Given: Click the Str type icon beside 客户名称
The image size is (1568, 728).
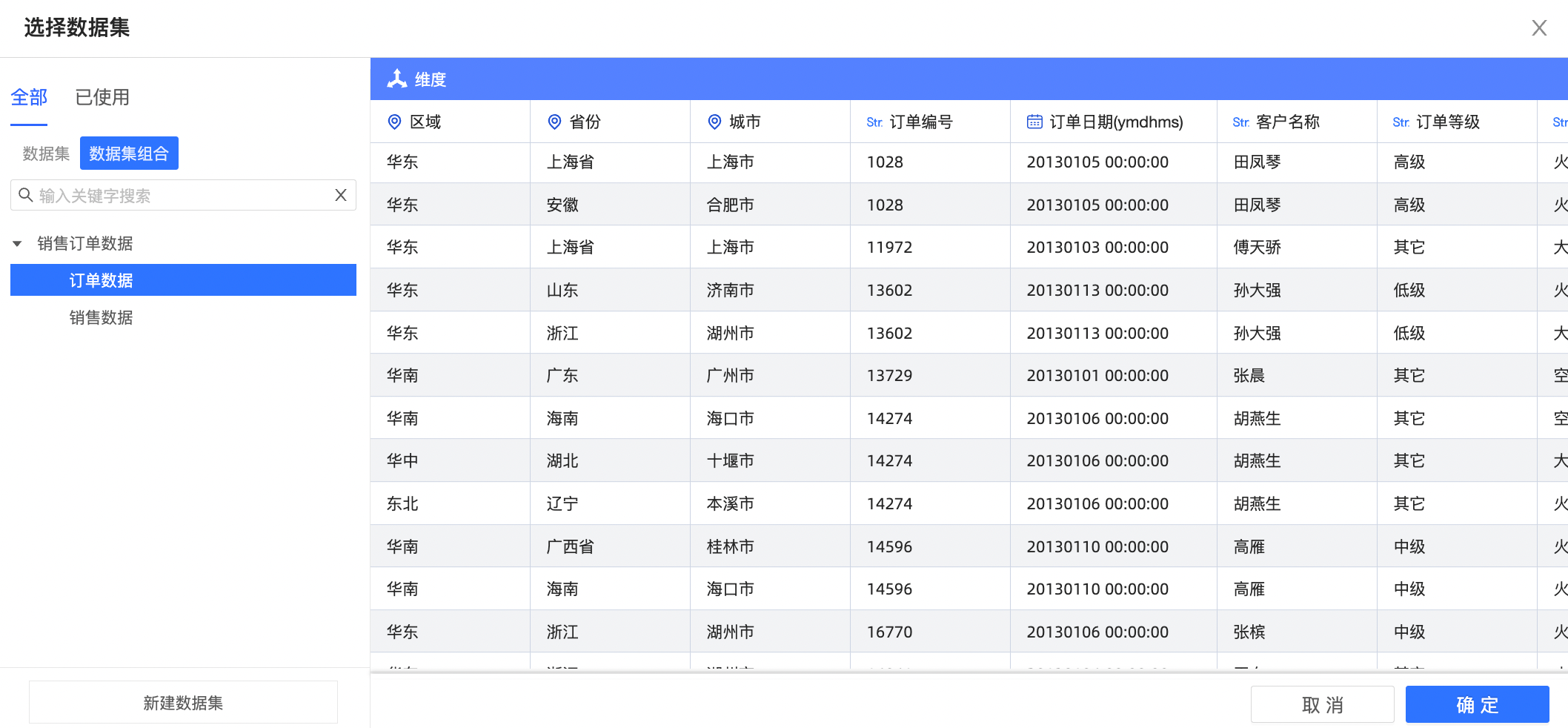Looking at the screenshot, I should (1241, 122).
